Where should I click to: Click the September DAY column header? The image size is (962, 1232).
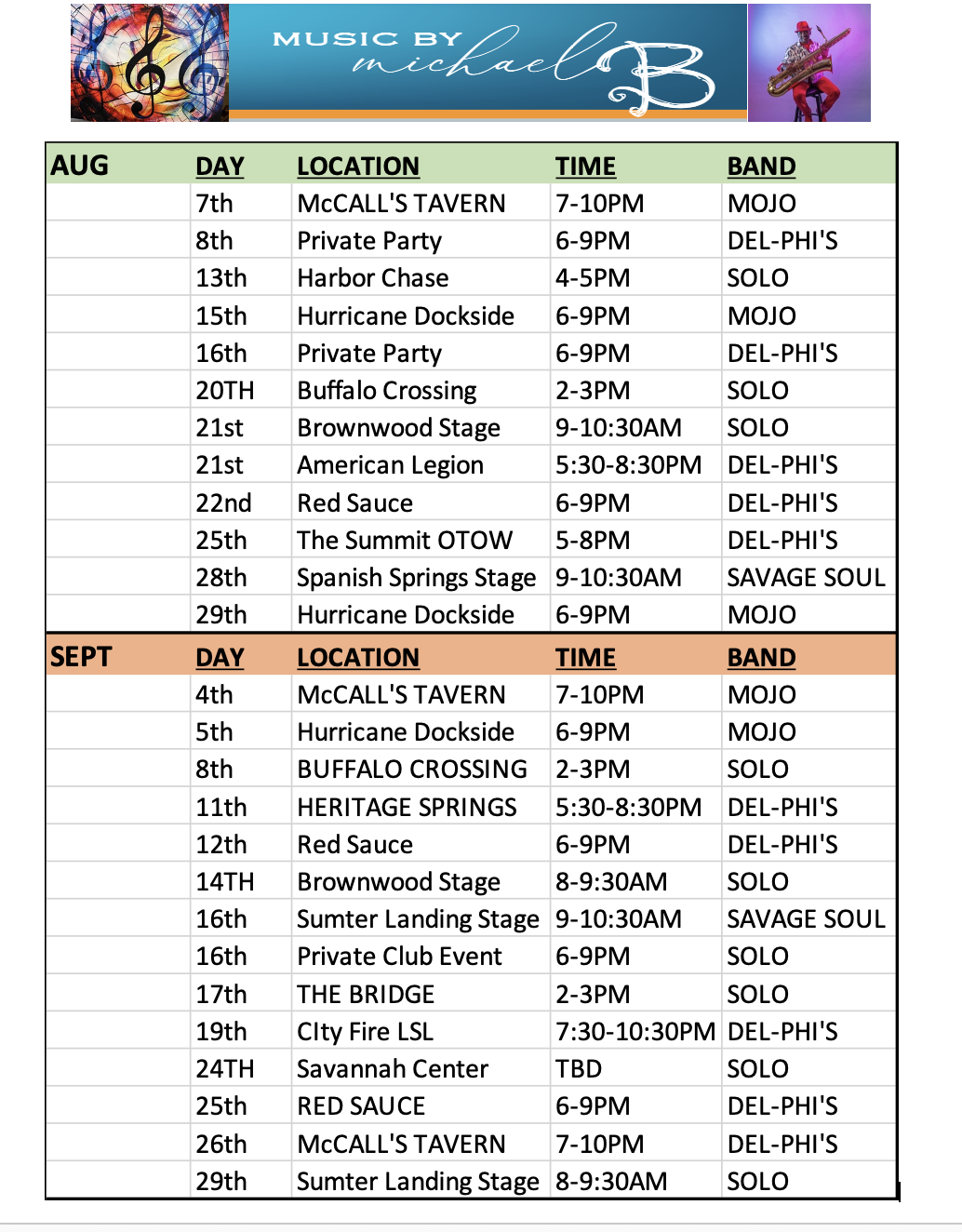coord(220,658)
